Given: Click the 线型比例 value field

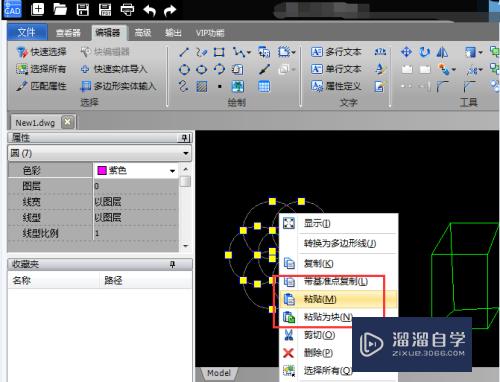Looking at the screenshot, I should [x=136, y=233].
